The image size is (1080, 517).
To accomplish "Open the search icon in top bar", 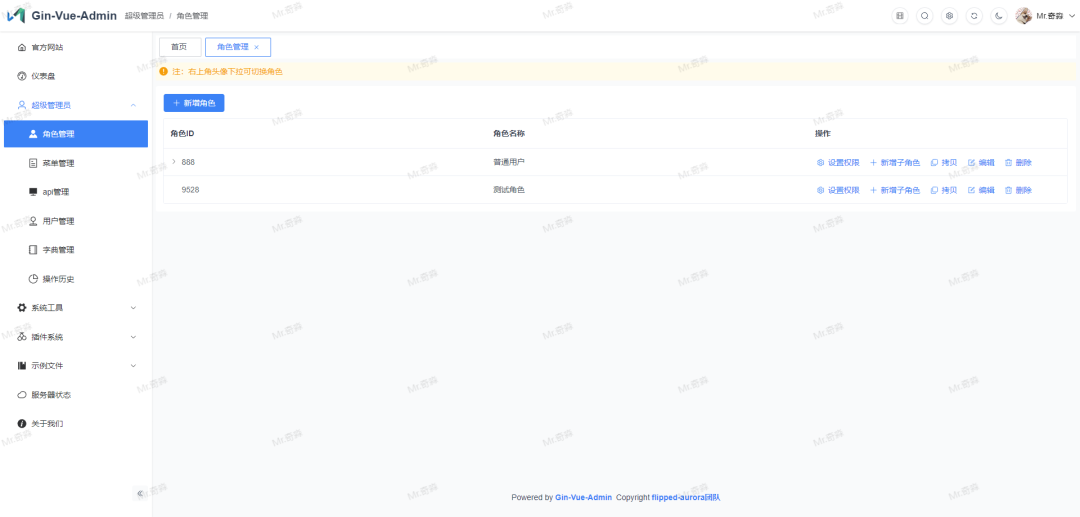I will (924, 16).
